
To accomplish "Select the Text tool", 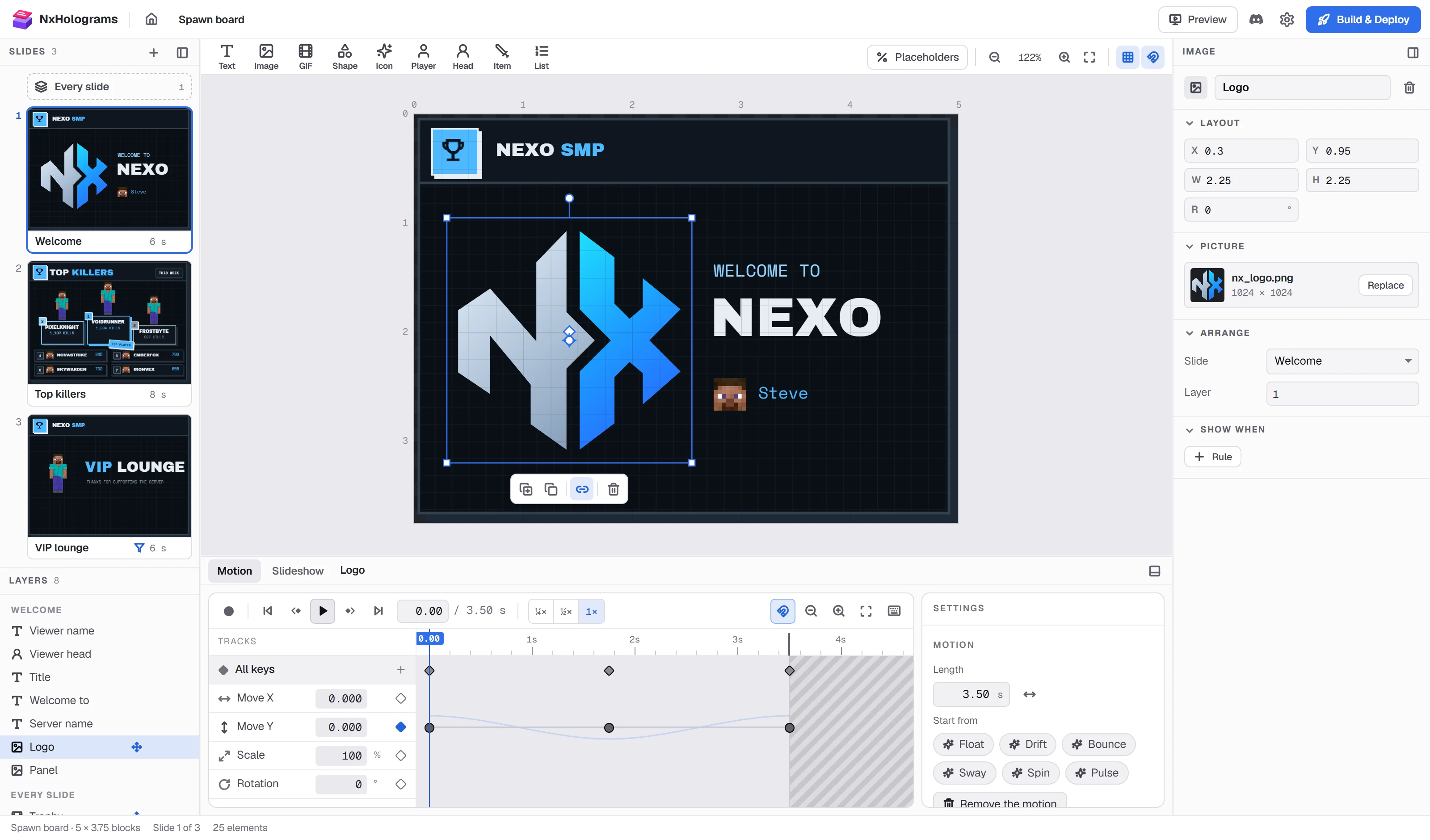I will coord(227,57).
